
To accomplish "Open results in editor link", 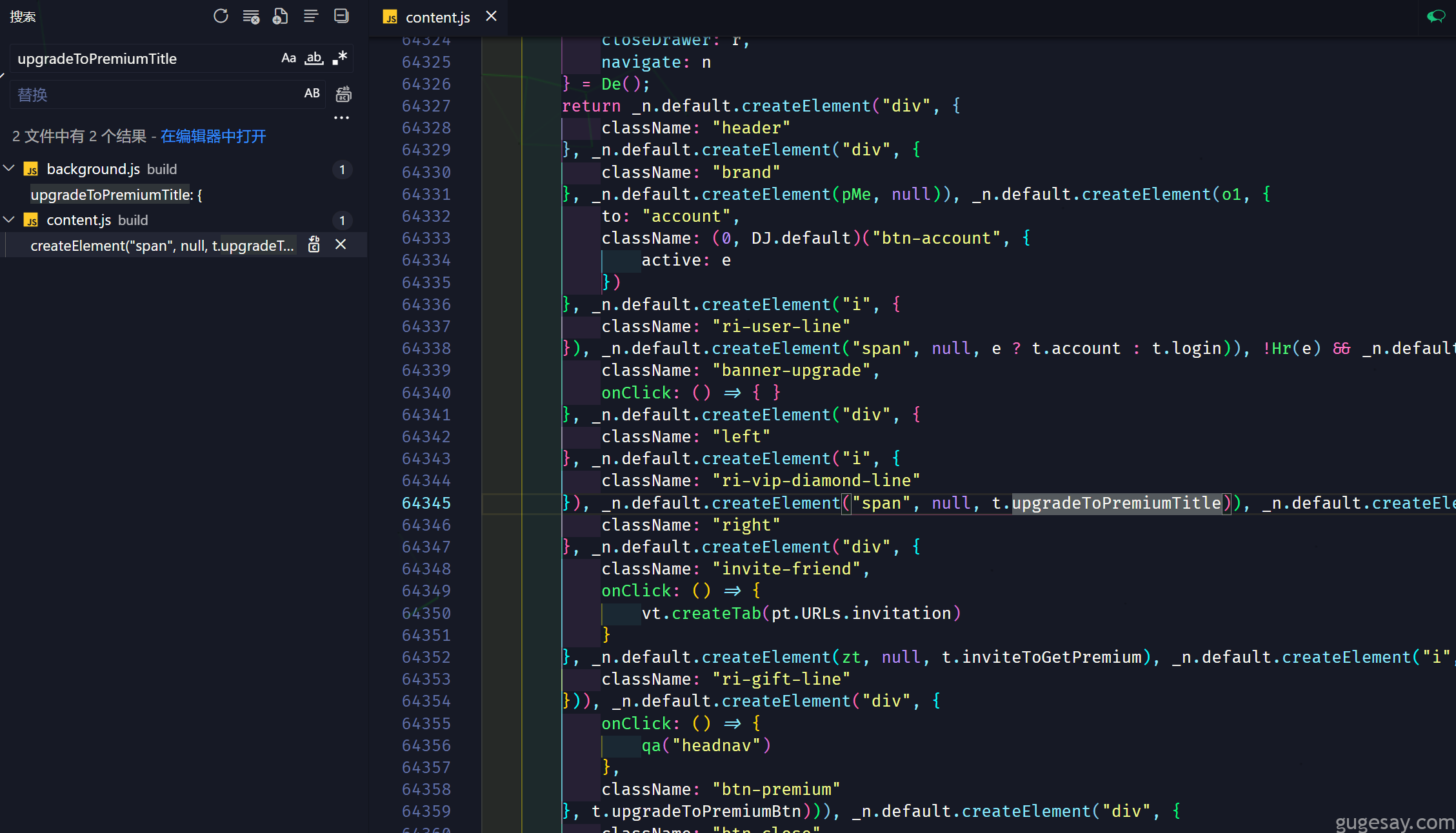I will tap(214, 136).
